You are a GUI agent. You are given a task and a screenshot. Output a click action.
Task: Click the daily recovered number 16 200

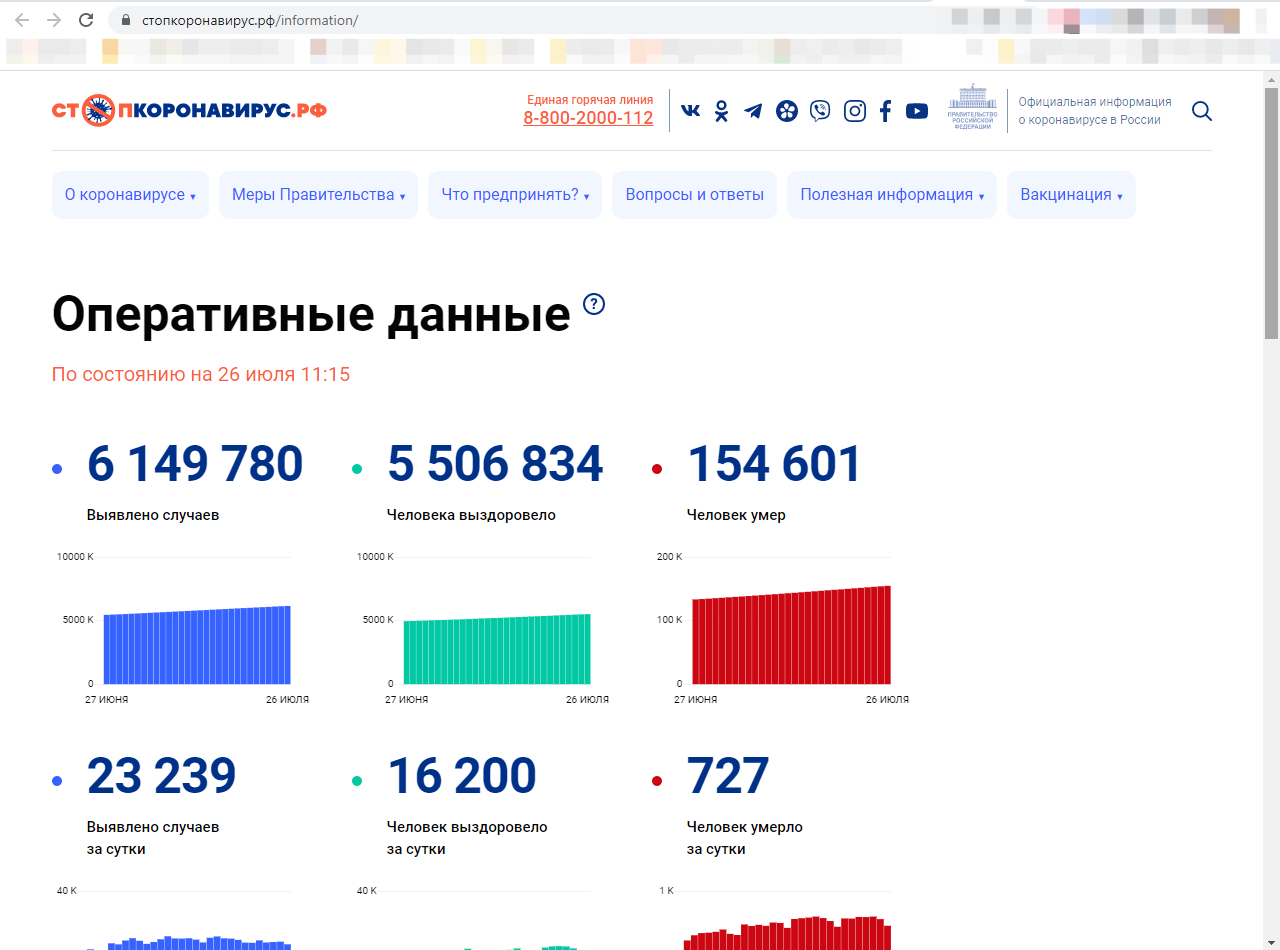tap(462, 776)
